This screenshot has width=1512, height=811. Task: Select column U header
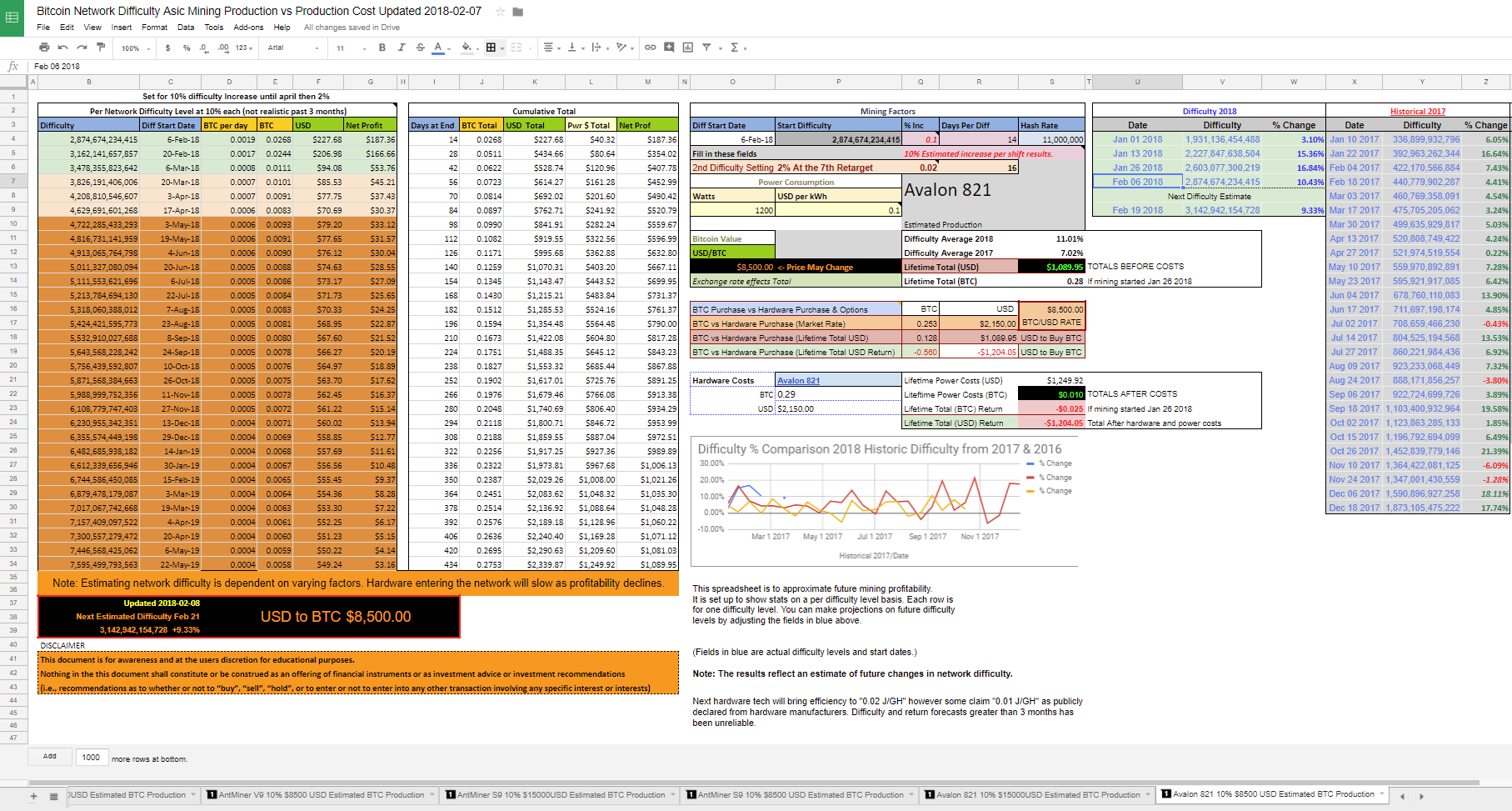tap(1137, 82)
